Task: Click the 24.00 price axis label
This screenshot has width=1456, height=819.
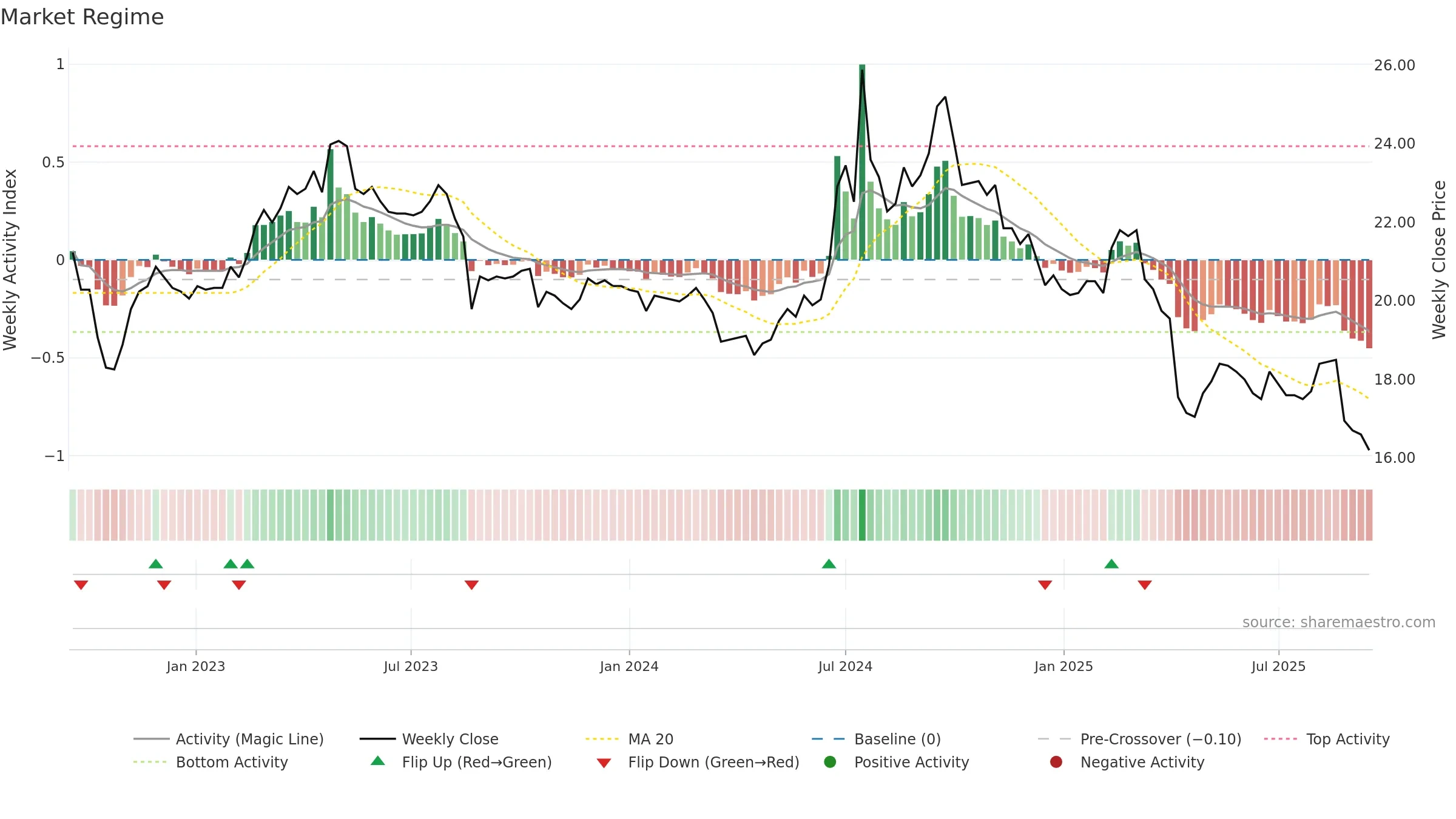Action: tap(1394, 143)
